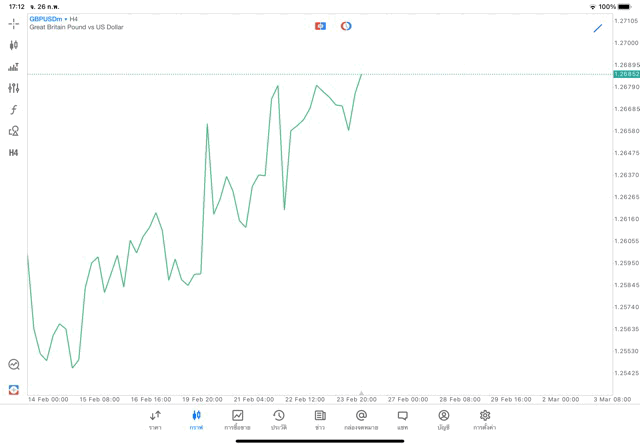Tap the red-blue app logo at bottom left

pyautogui.click(x=13, y=389)
